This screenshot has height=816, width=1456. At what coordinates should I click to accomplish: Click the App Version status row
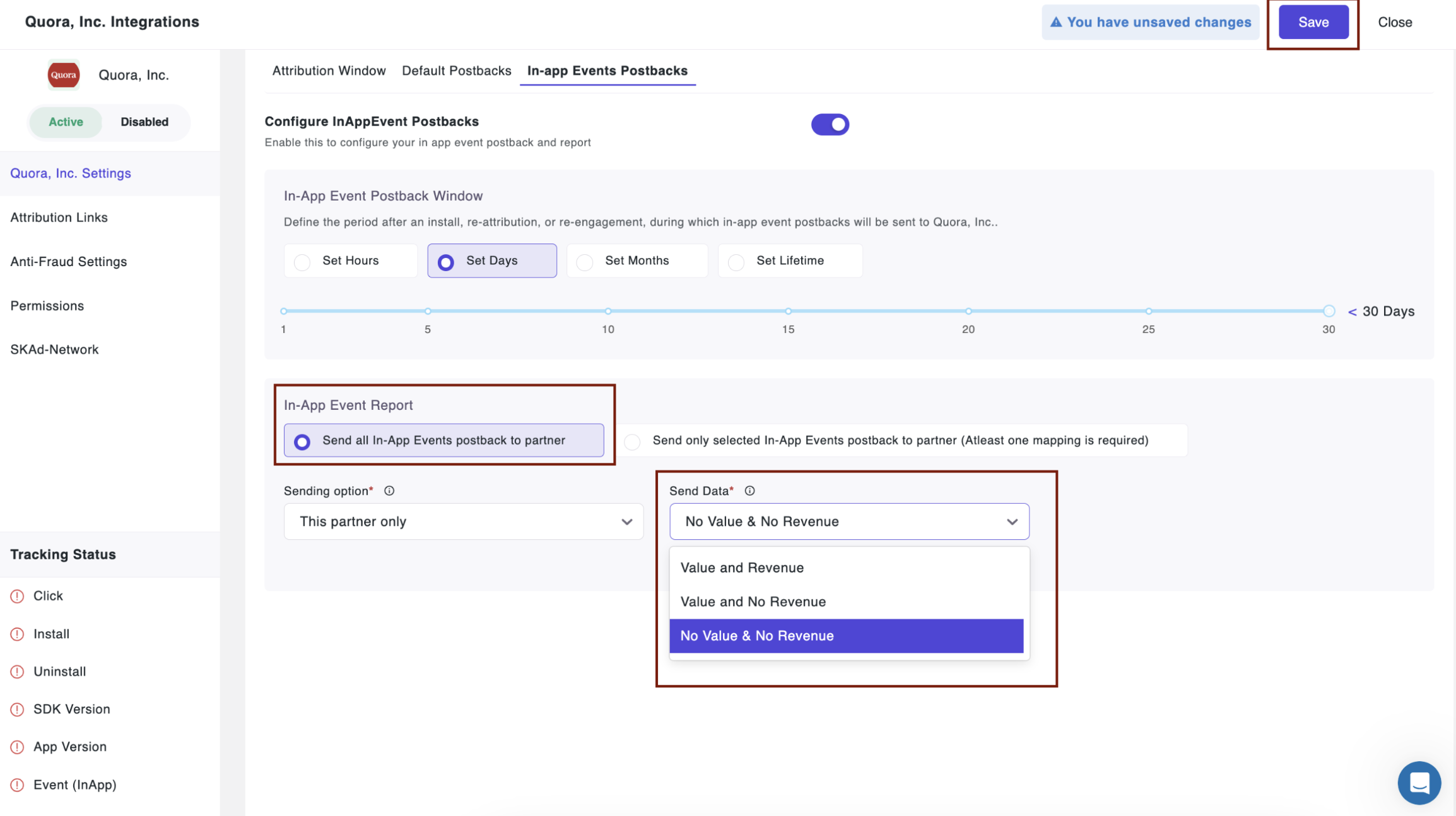110,747
